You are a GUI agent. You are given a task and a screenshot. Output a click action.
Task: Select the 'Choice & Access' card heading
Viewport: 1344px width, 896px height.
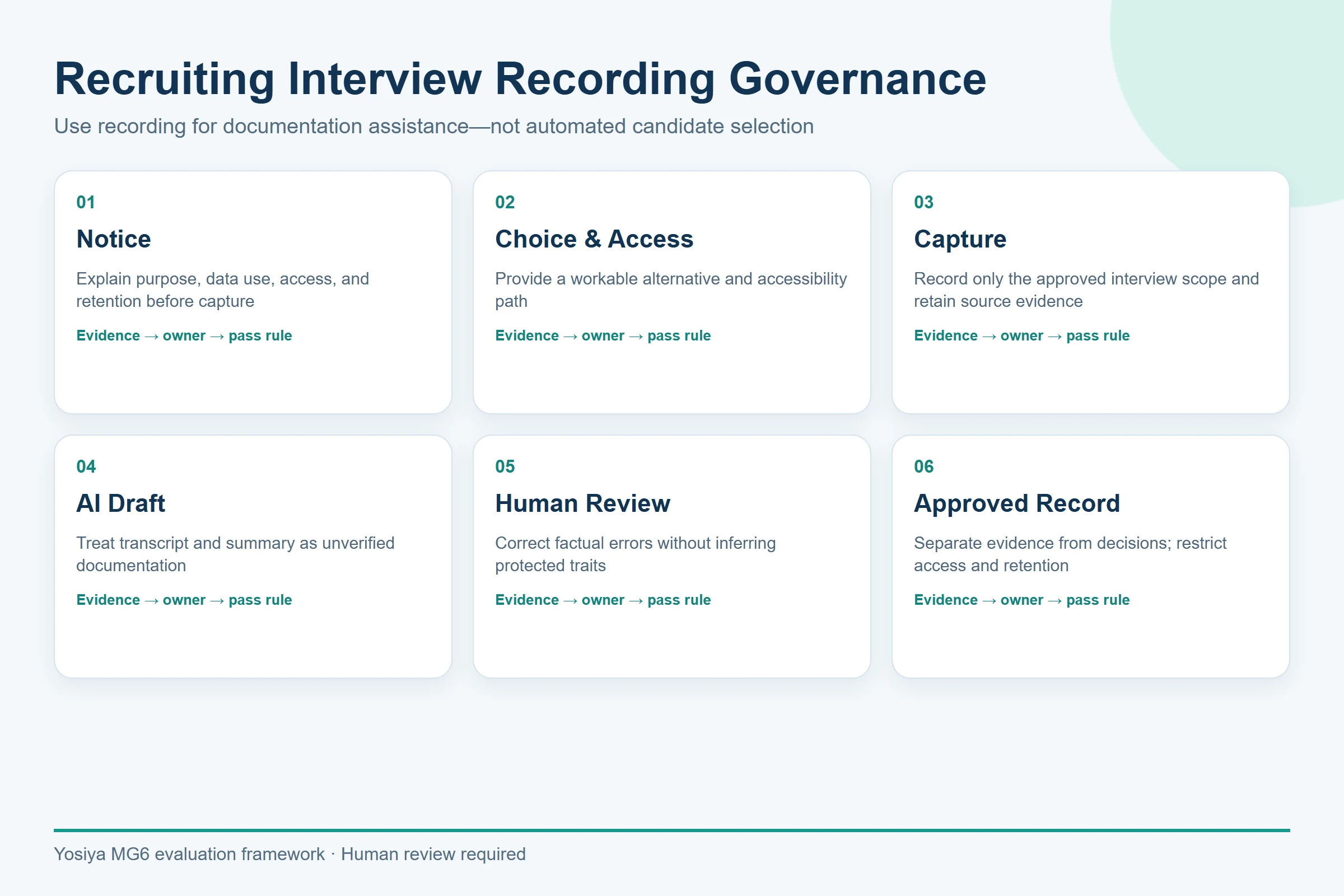594,239
